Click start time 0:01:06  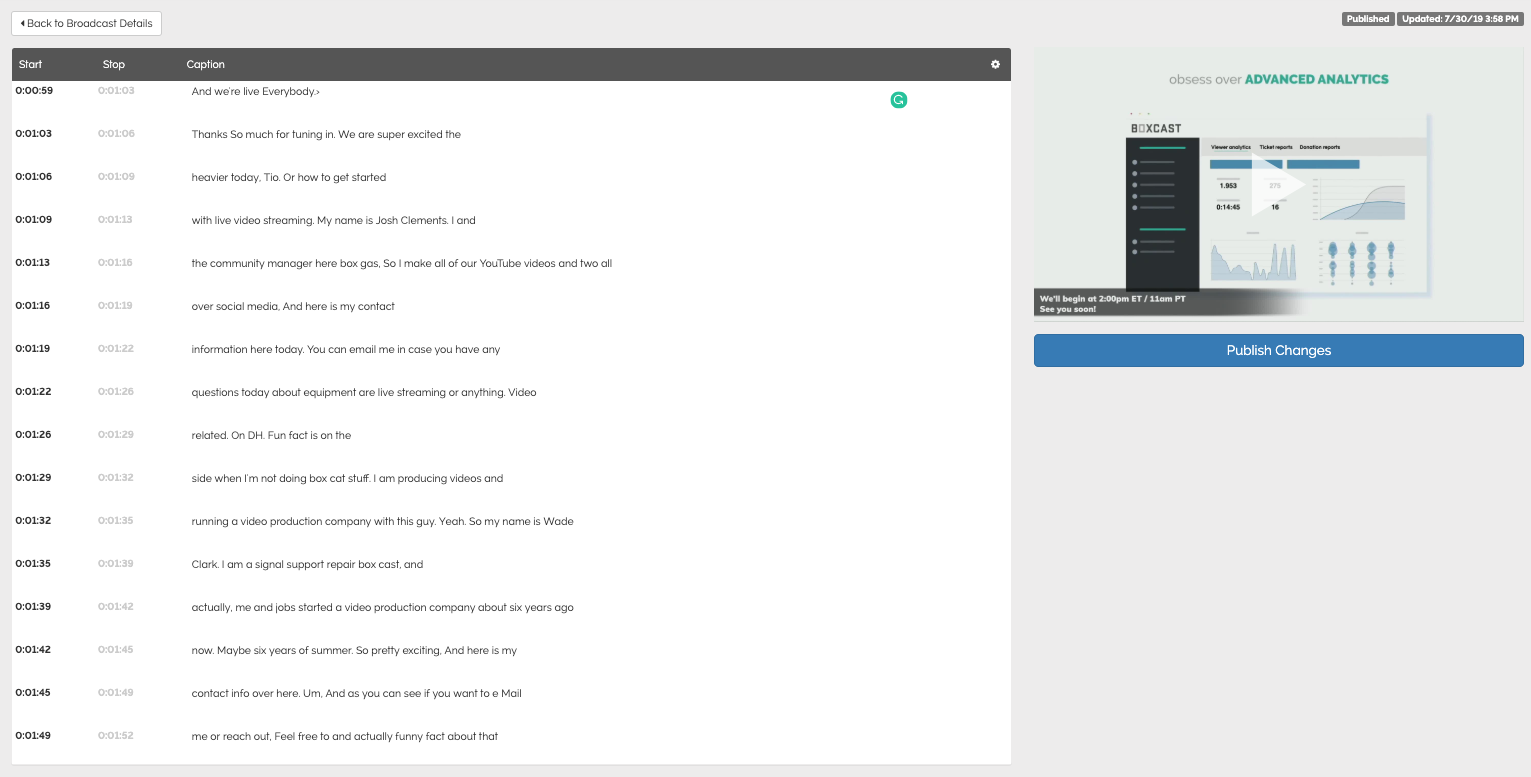(33, 177)
